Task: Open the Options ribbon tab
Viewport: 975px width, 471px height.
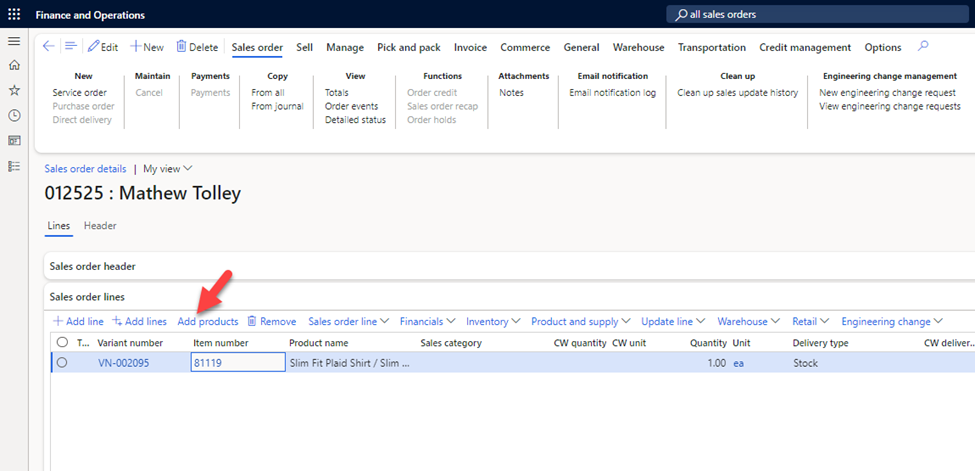Action: click(883, 47)
